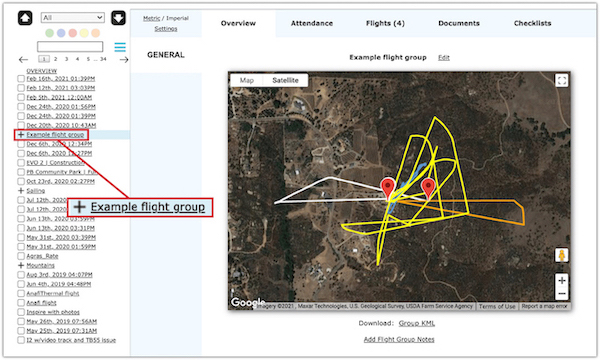Tick the Anafi flight checkbox
600x360 pixels.
(21, 303)
